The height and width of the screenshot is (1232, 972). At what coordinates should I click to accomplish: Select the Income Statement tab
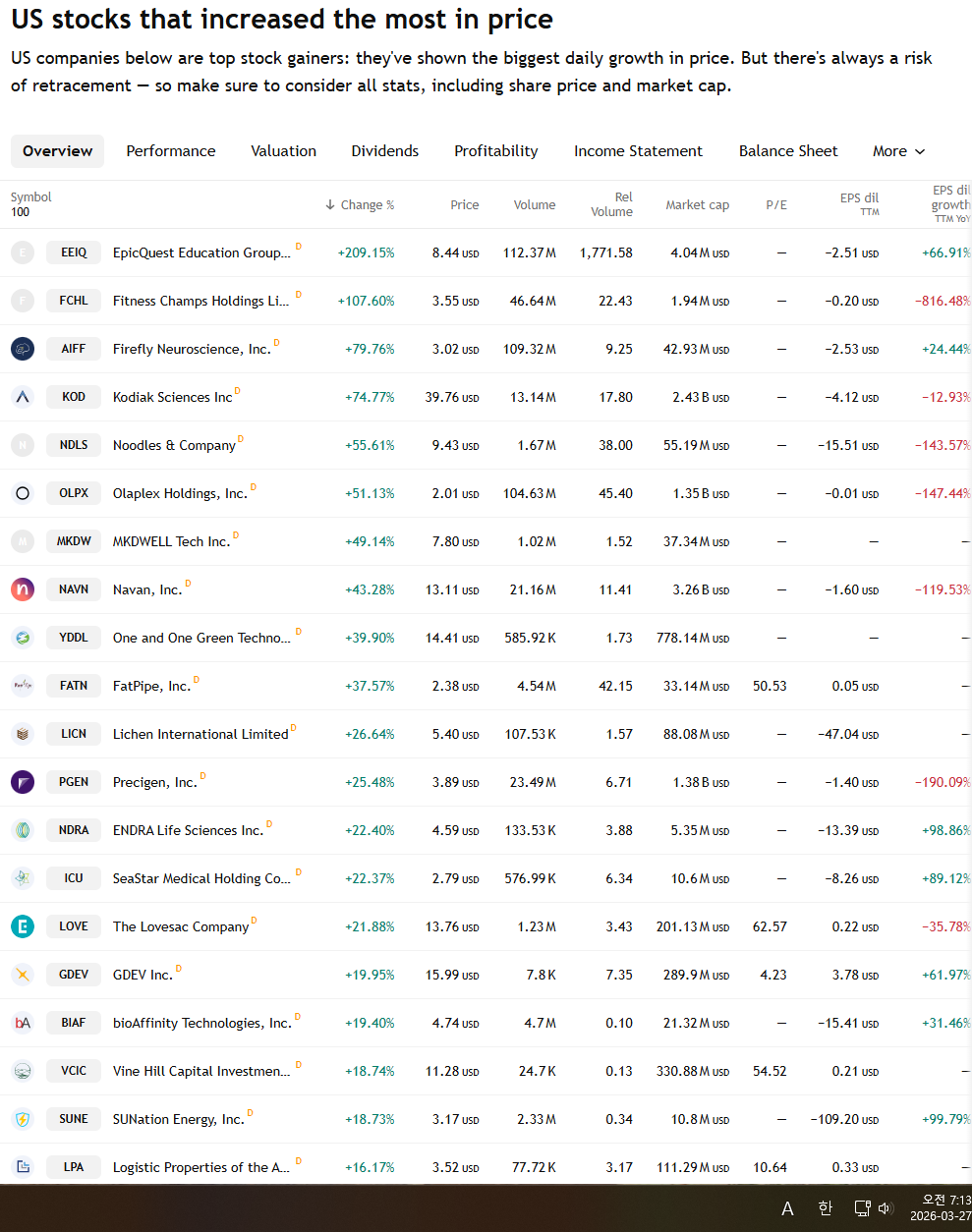639,151
